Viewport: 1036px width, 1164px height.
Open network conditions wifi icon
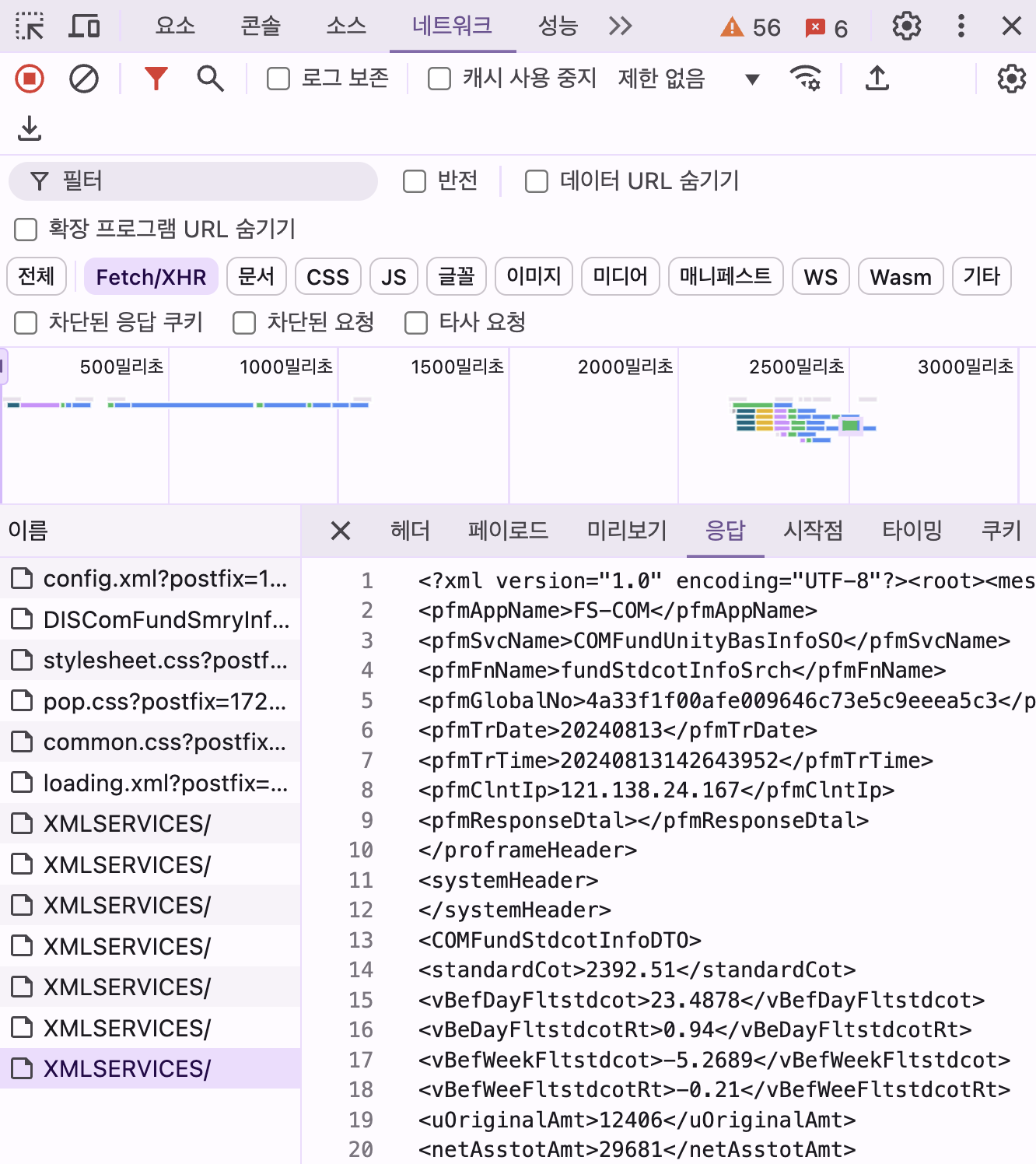tap(806, 78)
